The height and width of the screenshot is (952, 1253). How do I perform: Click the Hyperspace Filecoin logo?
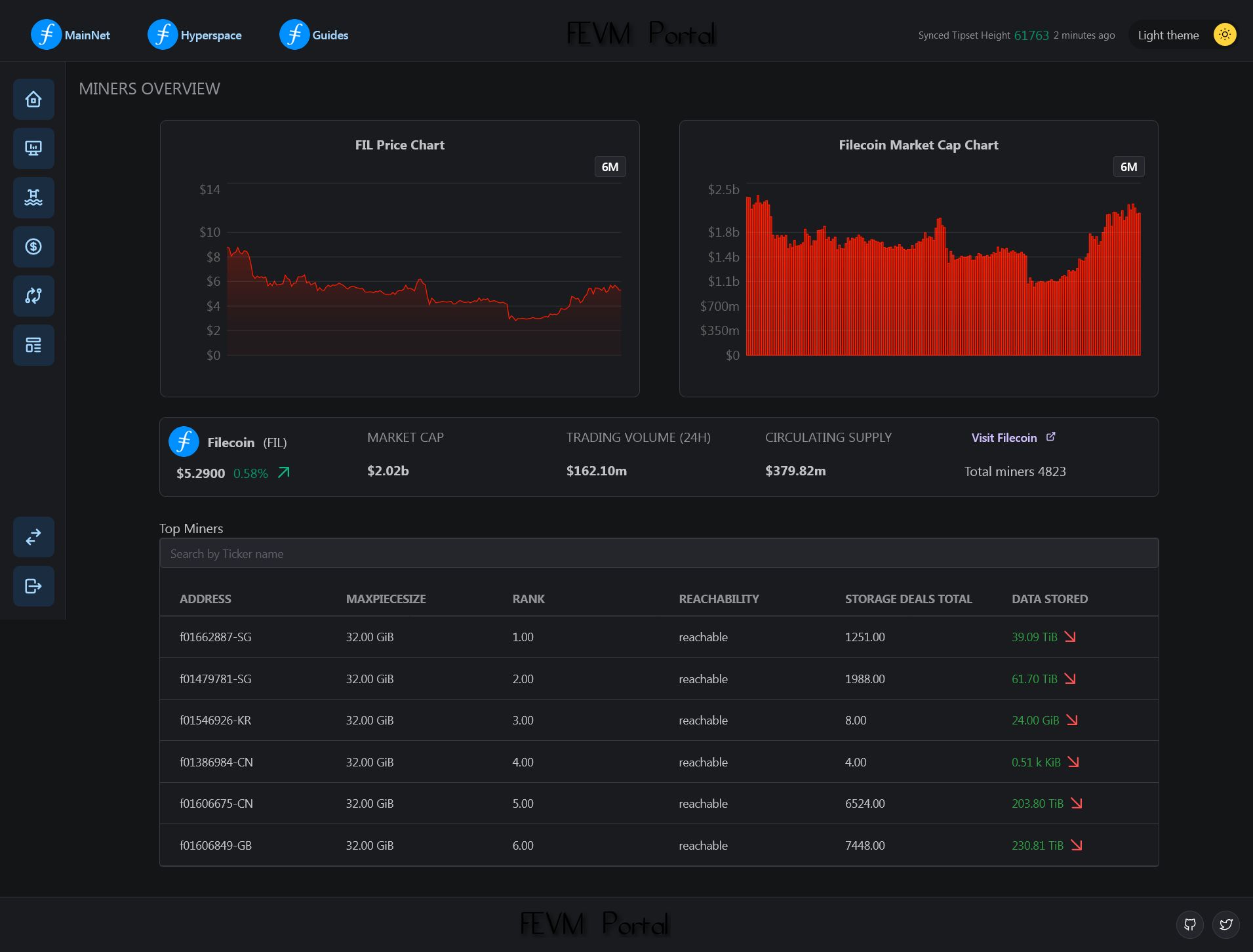[163, 35]
